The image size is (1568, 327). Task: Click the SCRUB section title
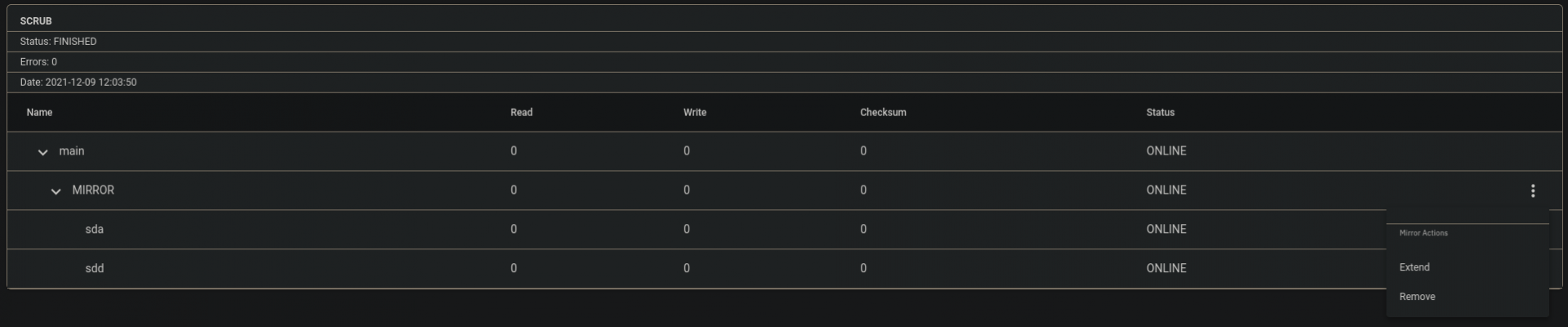tap(36, 21)
